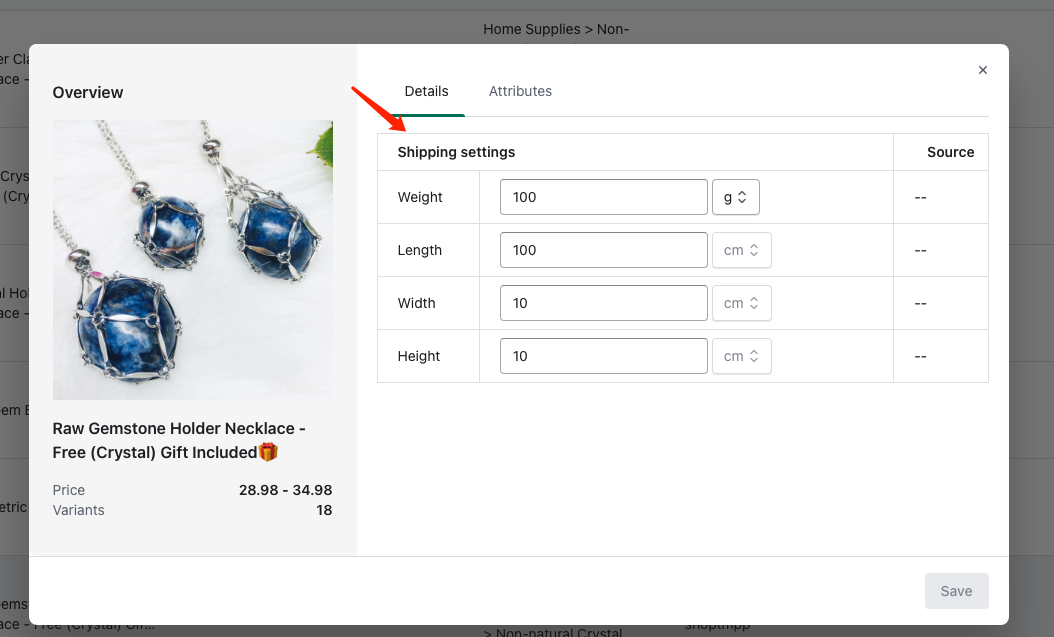Open the weight unit dropdown
This screenshot has height=637, width=1054.
(x=735, y=197)
